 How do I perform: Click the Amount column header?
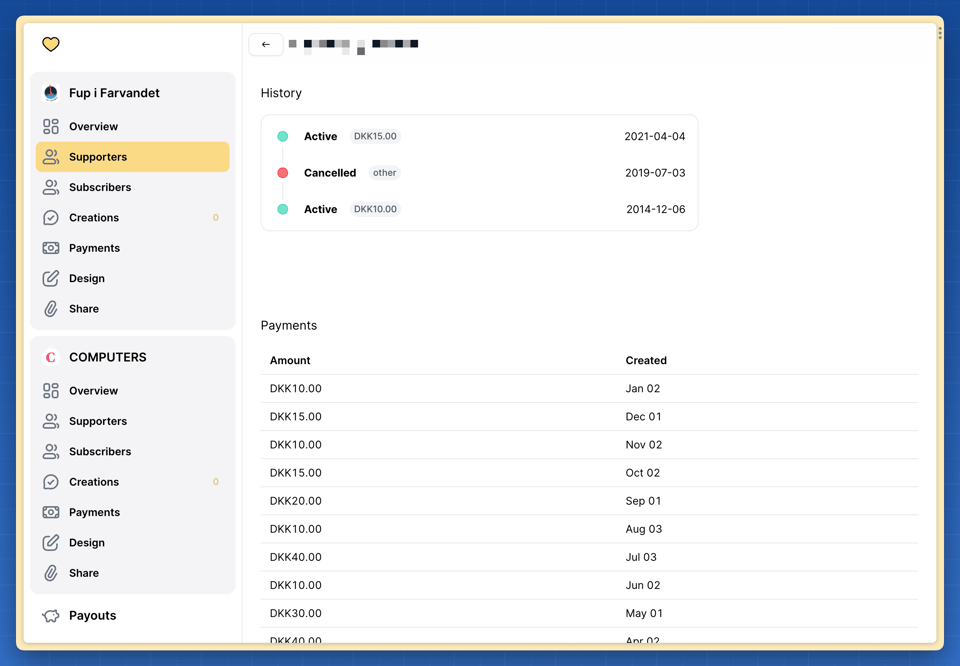(x=290, y=361)
